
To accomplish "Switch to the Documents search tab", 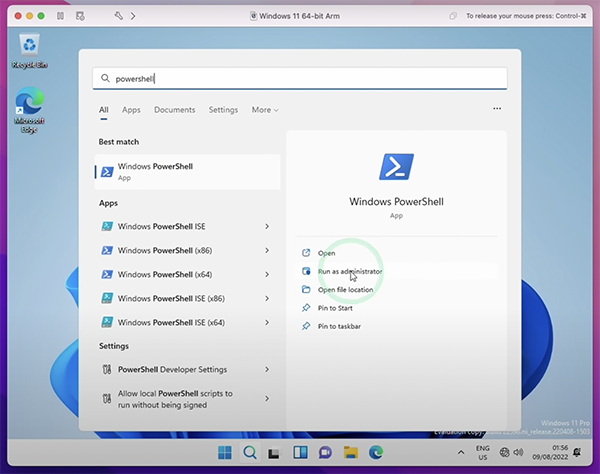I will [174, 110].
